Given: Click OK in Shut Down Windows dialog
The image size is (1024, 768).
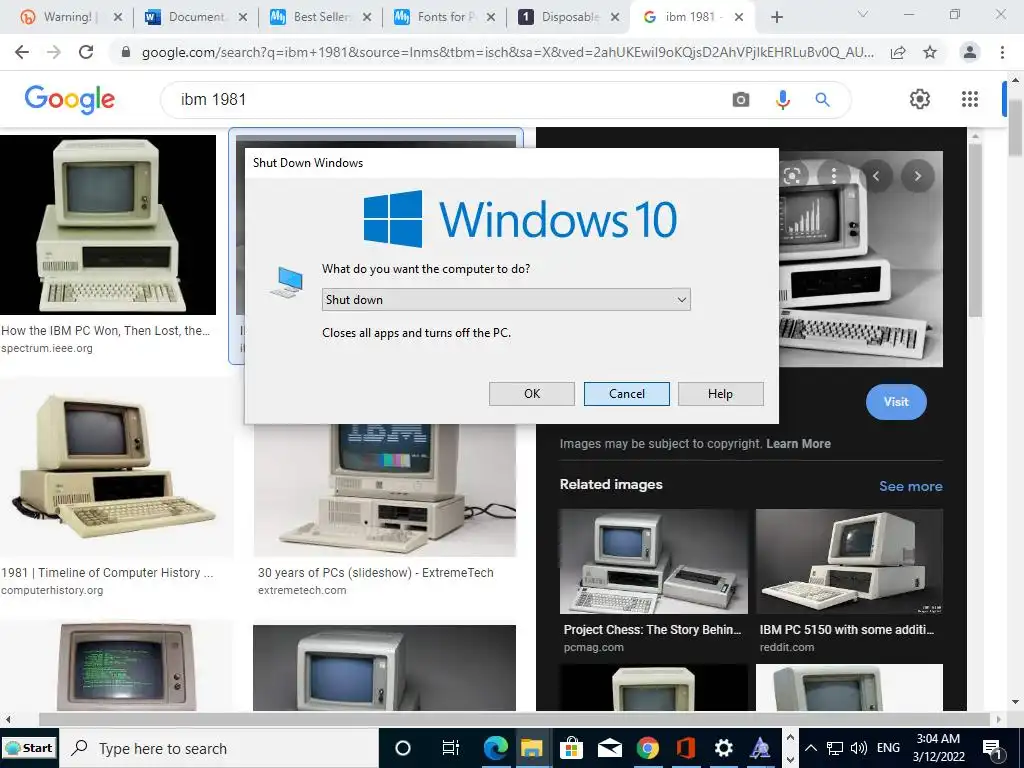Looking at the screenshot, I should tap(532, 394).
